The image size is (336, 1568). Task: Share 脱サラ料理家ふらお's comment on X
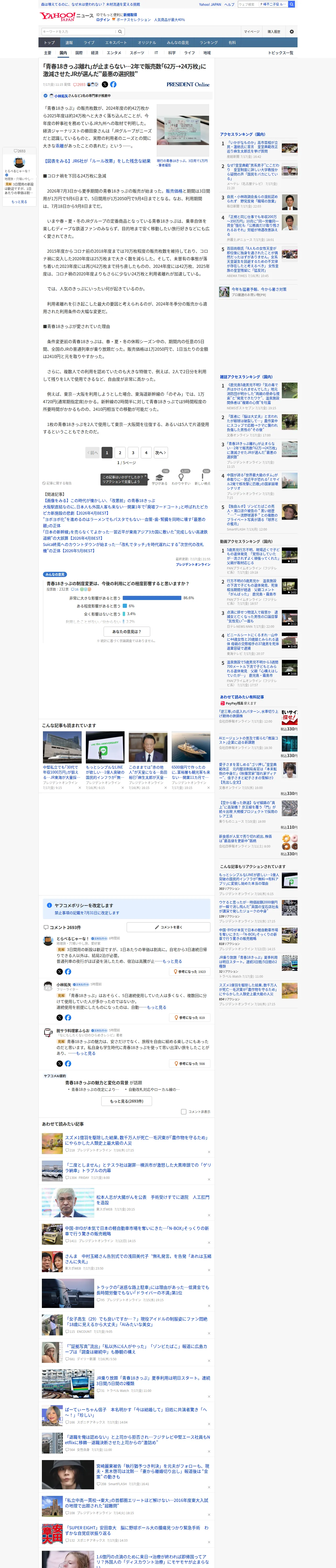pyautogui.click(x=59, y=1063)
